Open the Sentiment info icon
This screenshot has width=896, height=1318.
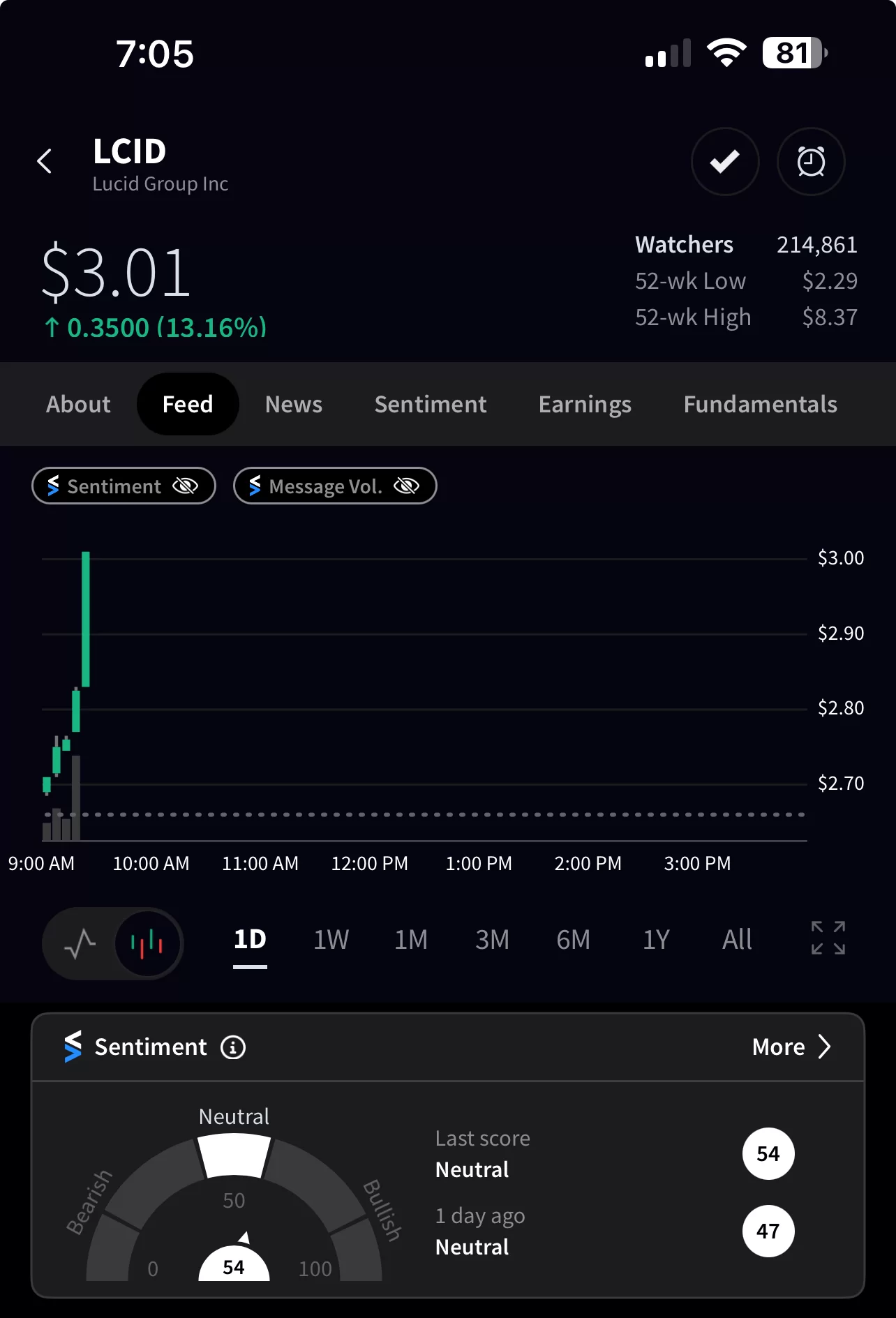[233, 1047]
